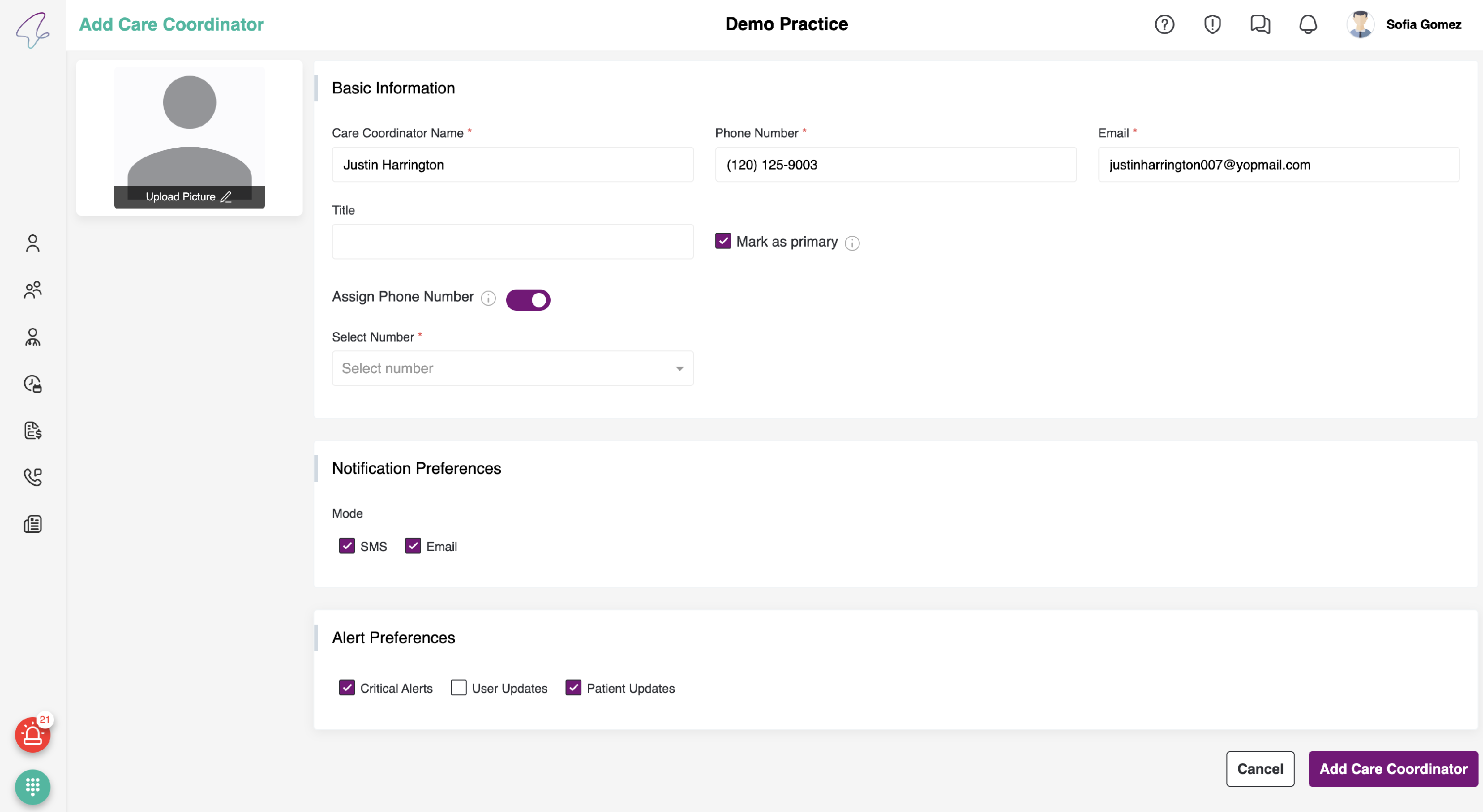Click the shield alert icon in header

pyautogui.click(x=1212, y=24)
